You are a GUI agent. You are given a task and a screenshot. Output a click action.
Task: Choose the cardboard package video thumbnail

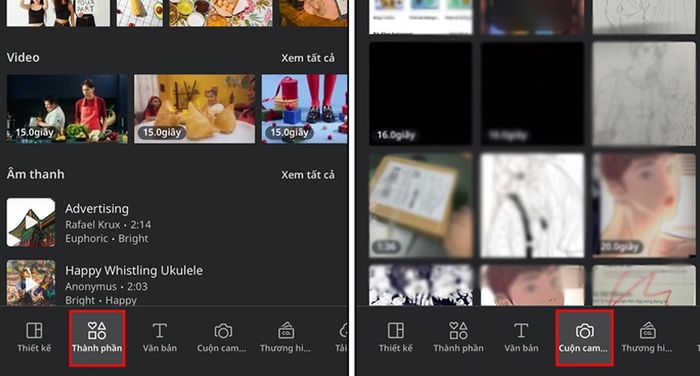(421, 205)
